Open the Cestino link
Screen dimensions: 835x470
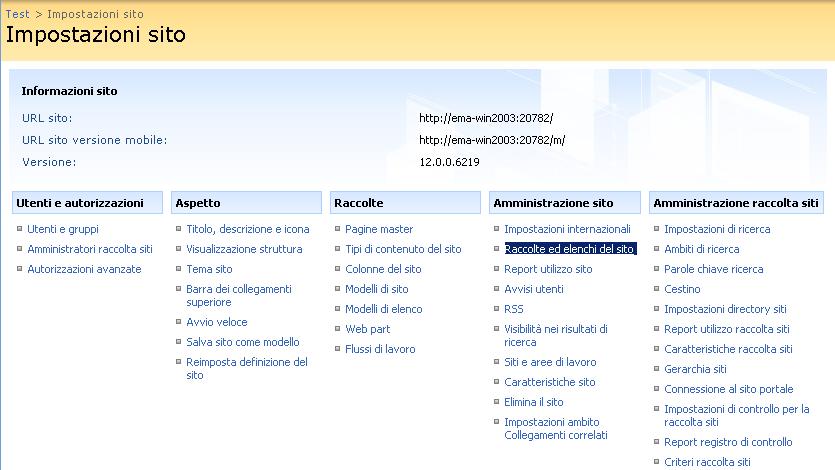click(x=682, y=289)
